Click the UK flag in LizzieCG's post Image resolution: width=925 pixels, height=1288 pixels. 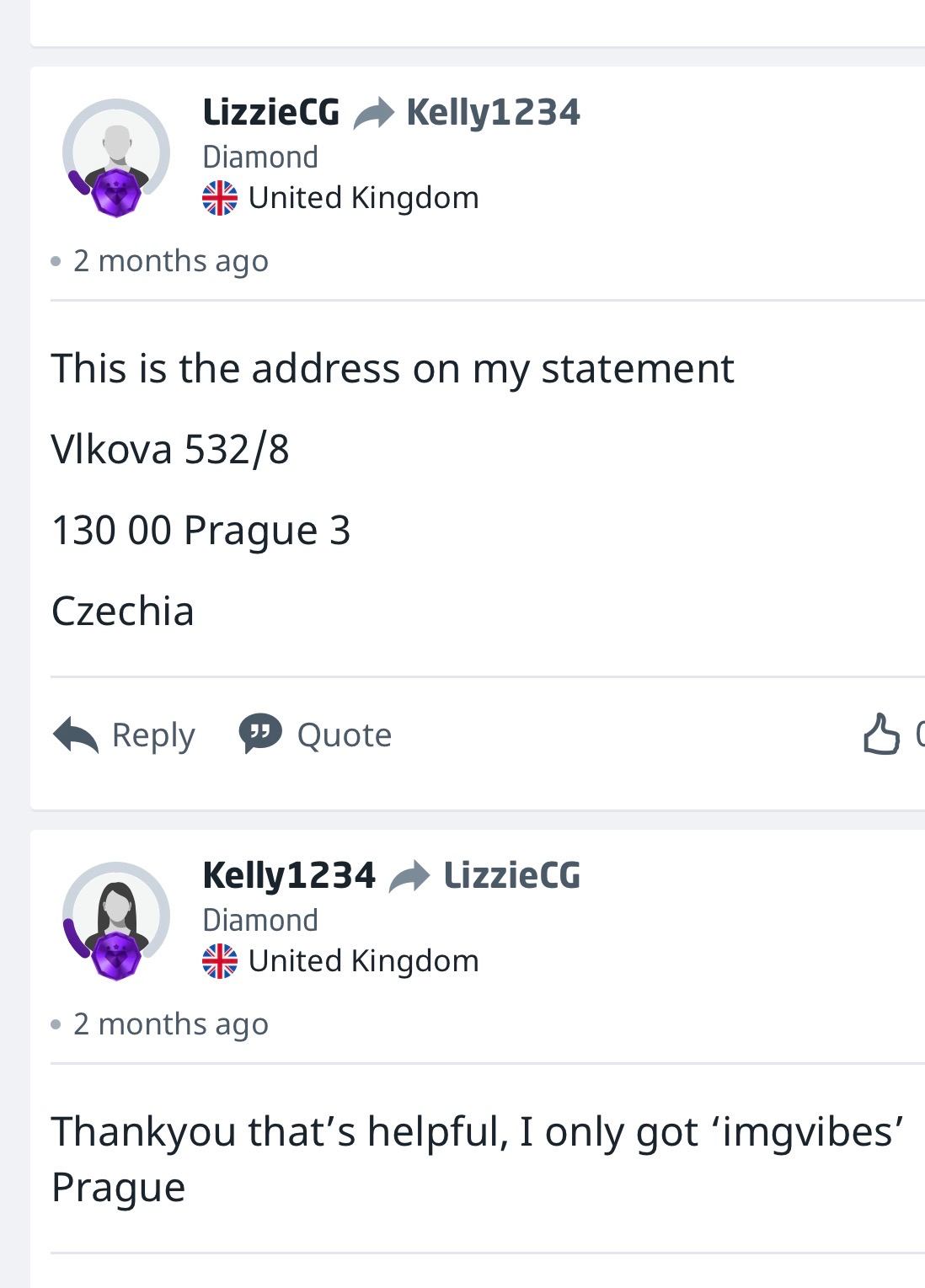pos(220,198)
